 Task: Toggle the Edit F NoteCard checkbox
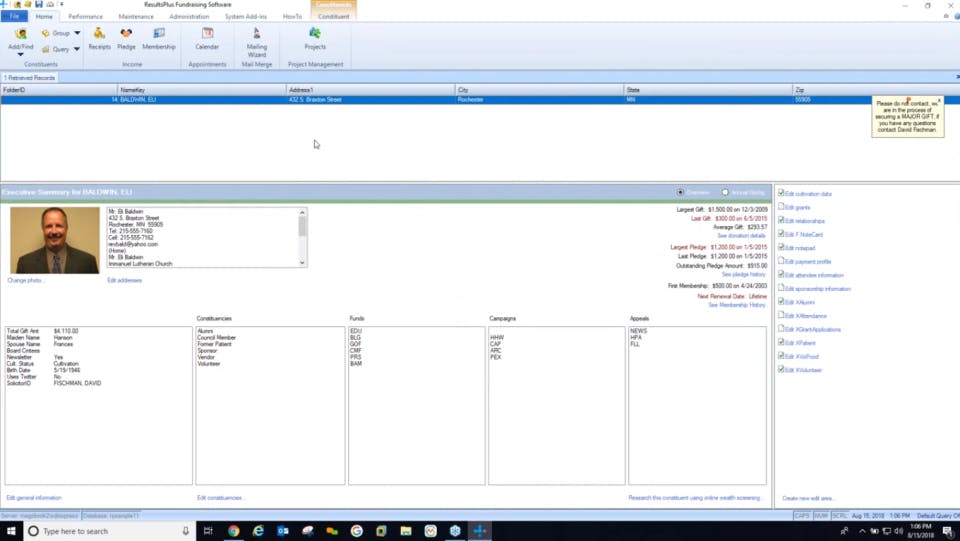pos(781,233)
